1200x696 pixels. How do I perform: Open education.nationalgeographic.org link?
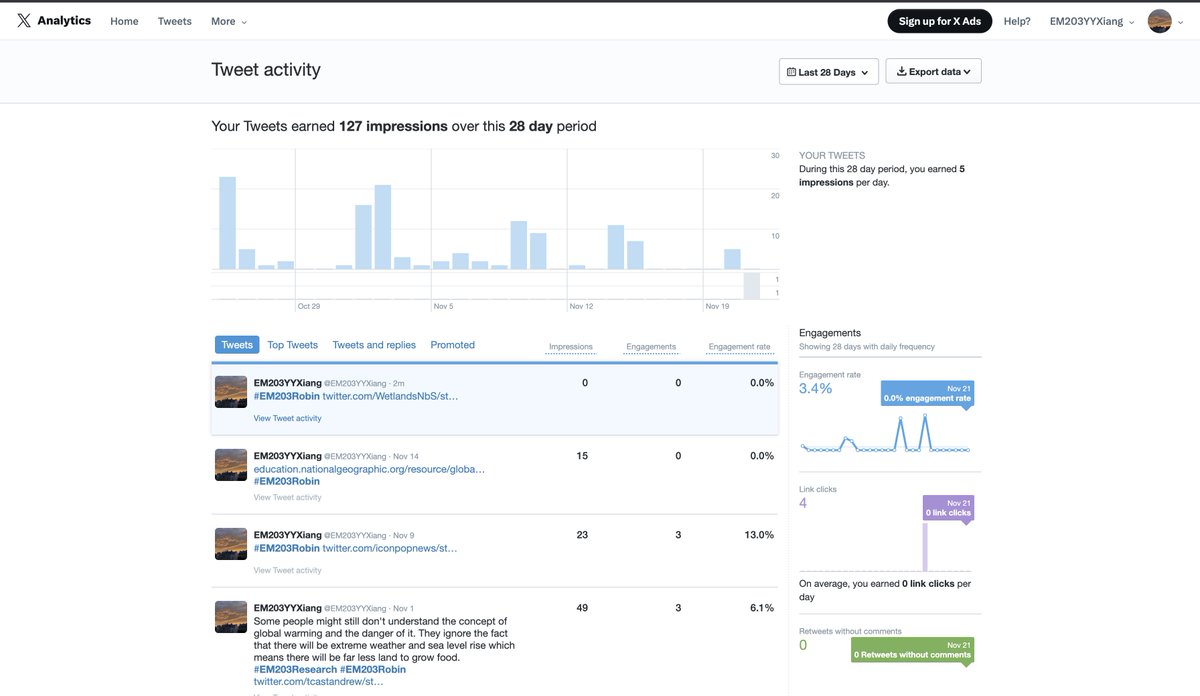click(x=369, y=469)
